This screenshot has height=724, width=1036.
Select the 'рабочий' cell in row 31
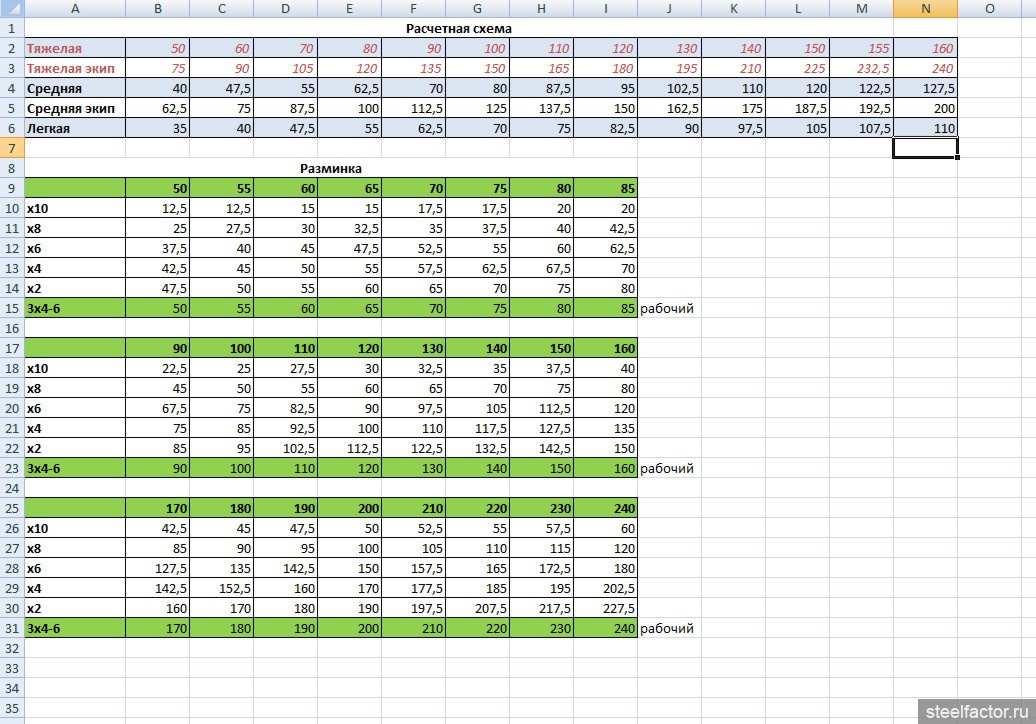pos(668,628)
